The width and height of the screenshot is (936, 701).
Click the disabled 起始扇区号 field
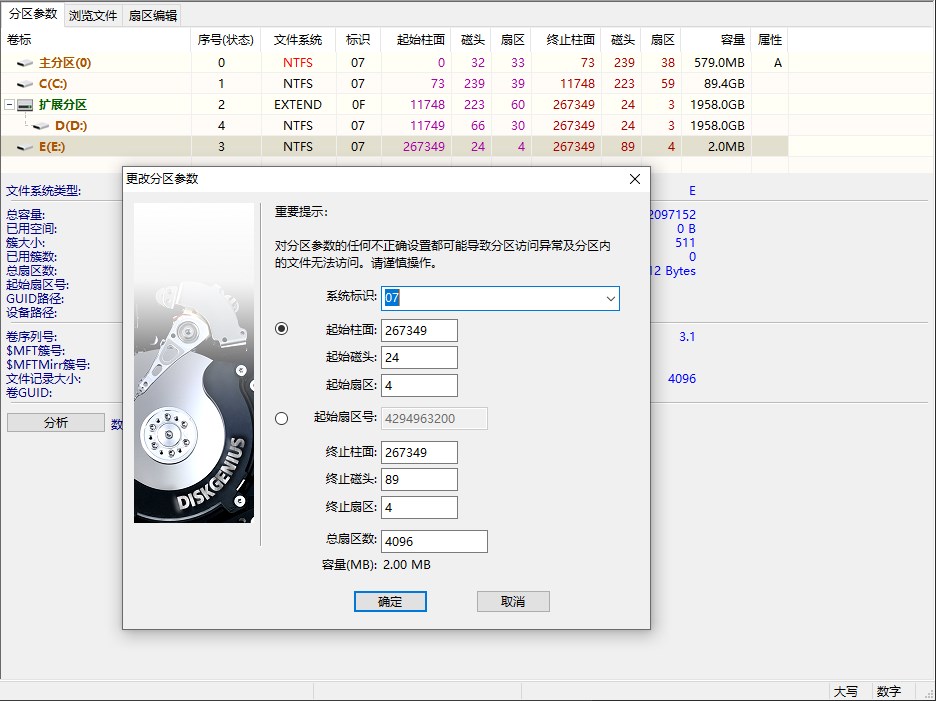434,419
